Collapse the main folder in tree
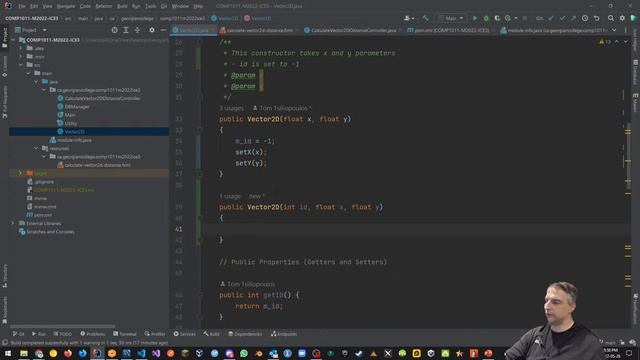The height and width of the screenshot is (360, 640). click(x=28, y=73)
